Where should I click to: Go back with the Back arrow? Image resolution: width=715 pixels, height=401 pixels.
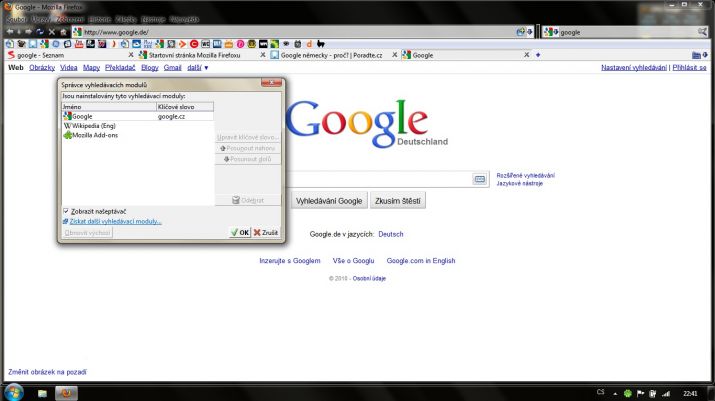pyautogui.click(x=10, y=32)
